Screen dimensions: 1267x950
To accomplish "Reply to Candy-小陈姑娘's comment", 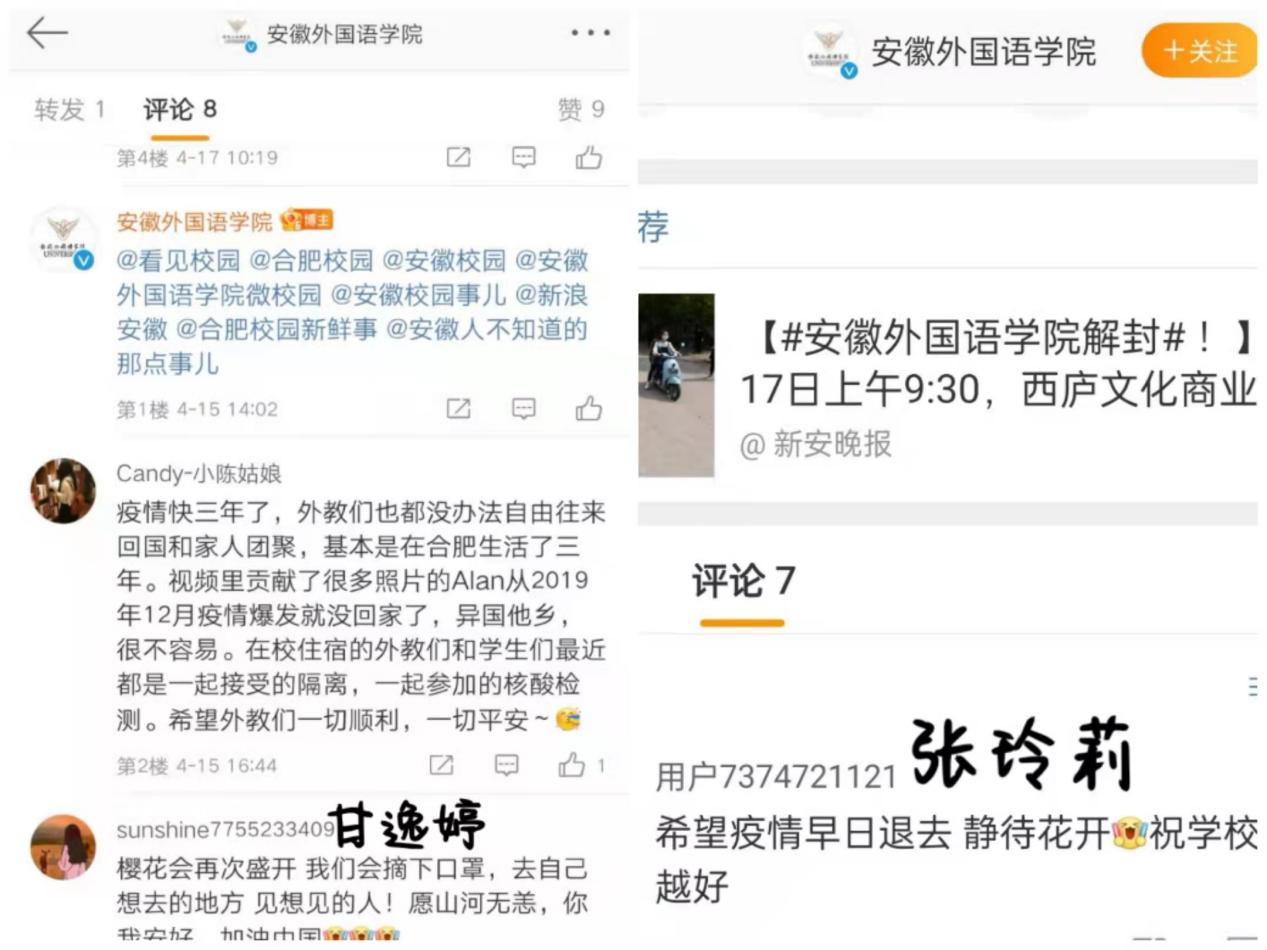I will pyautogui.click(x=507, y=765).
